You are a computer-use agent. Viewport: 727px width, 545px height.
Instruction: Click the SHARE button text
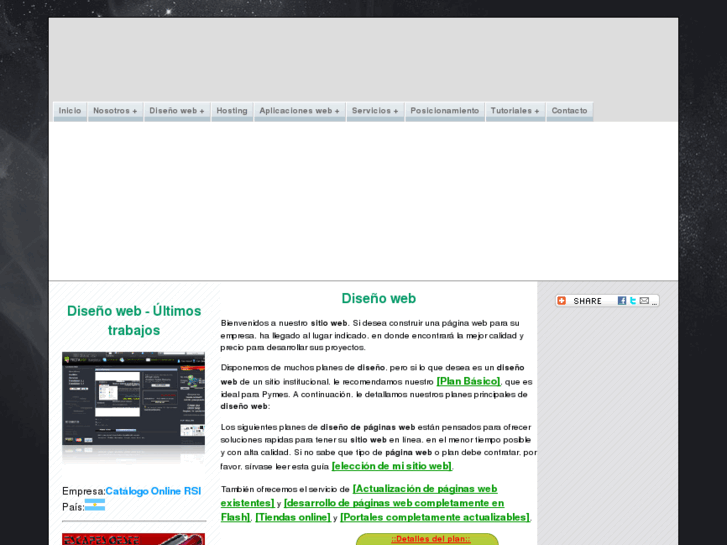point(587,301)
